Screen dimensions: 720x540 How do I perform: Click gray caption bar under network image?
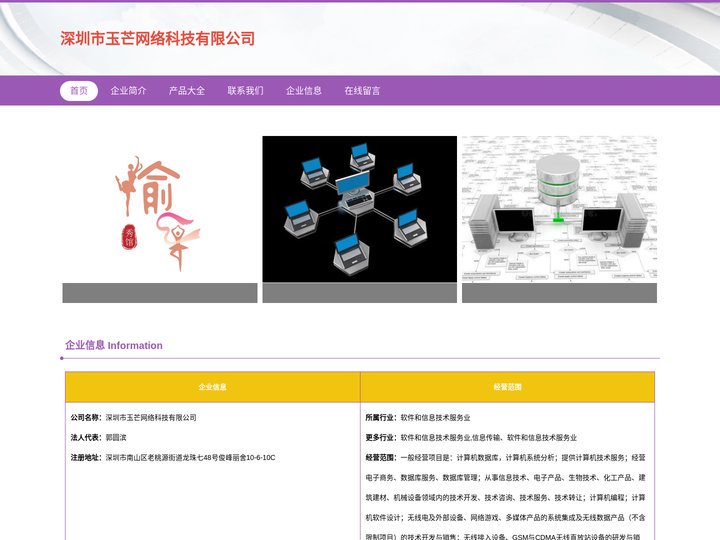pyautogui.click(x=360, y=293)
